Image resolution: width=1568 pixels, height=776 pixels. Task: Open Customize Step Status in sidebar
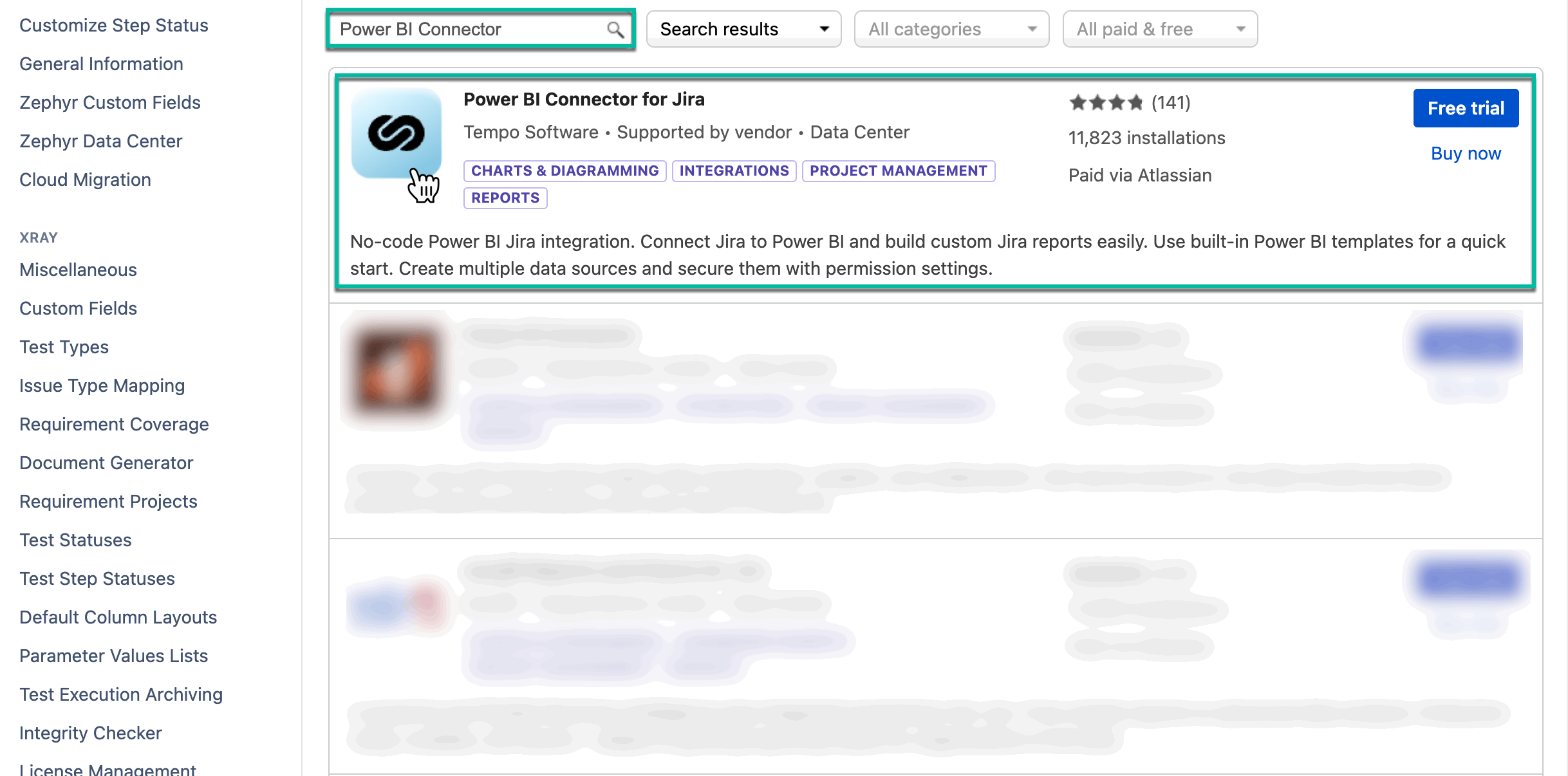114,25
